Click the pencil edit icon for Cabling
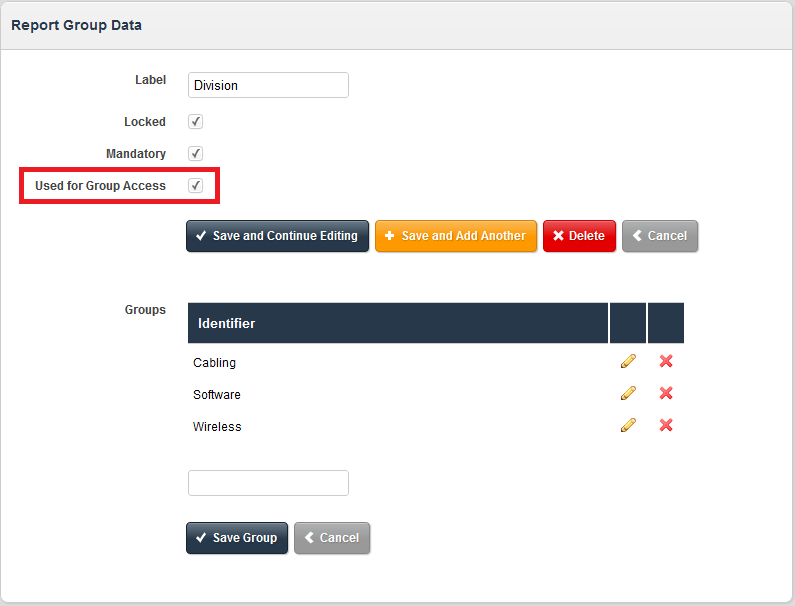The width and height of the screenshot is (795, 606). point(628,362)
